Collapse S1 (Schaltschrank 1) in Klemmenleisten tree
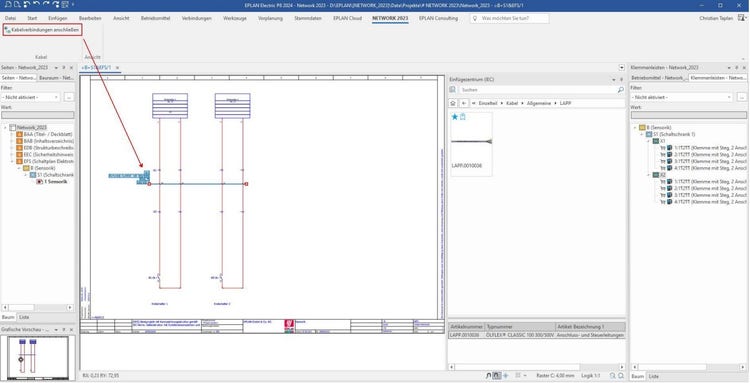750x383 pixels. pos(642,135)
